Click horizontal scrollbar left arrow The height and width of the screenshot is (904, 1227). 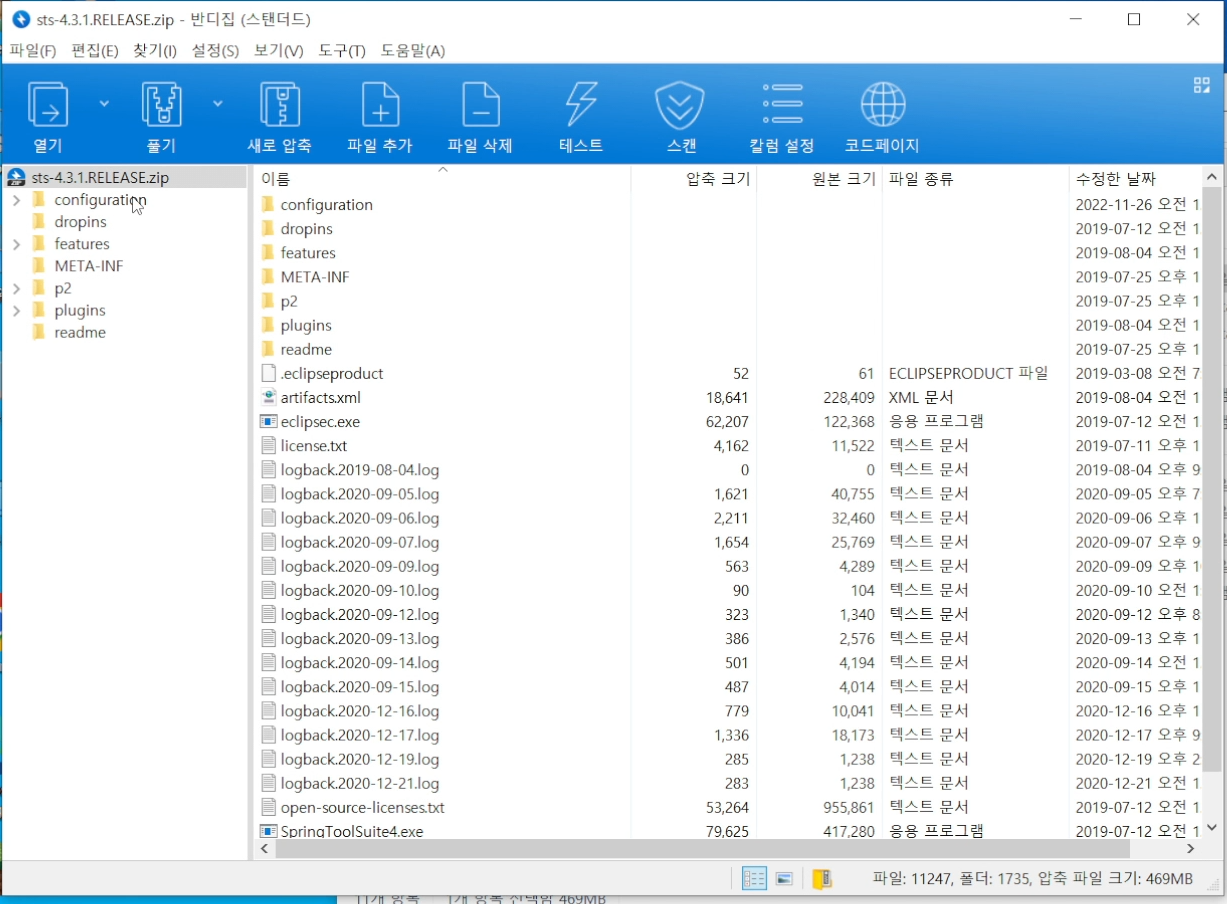264,849
